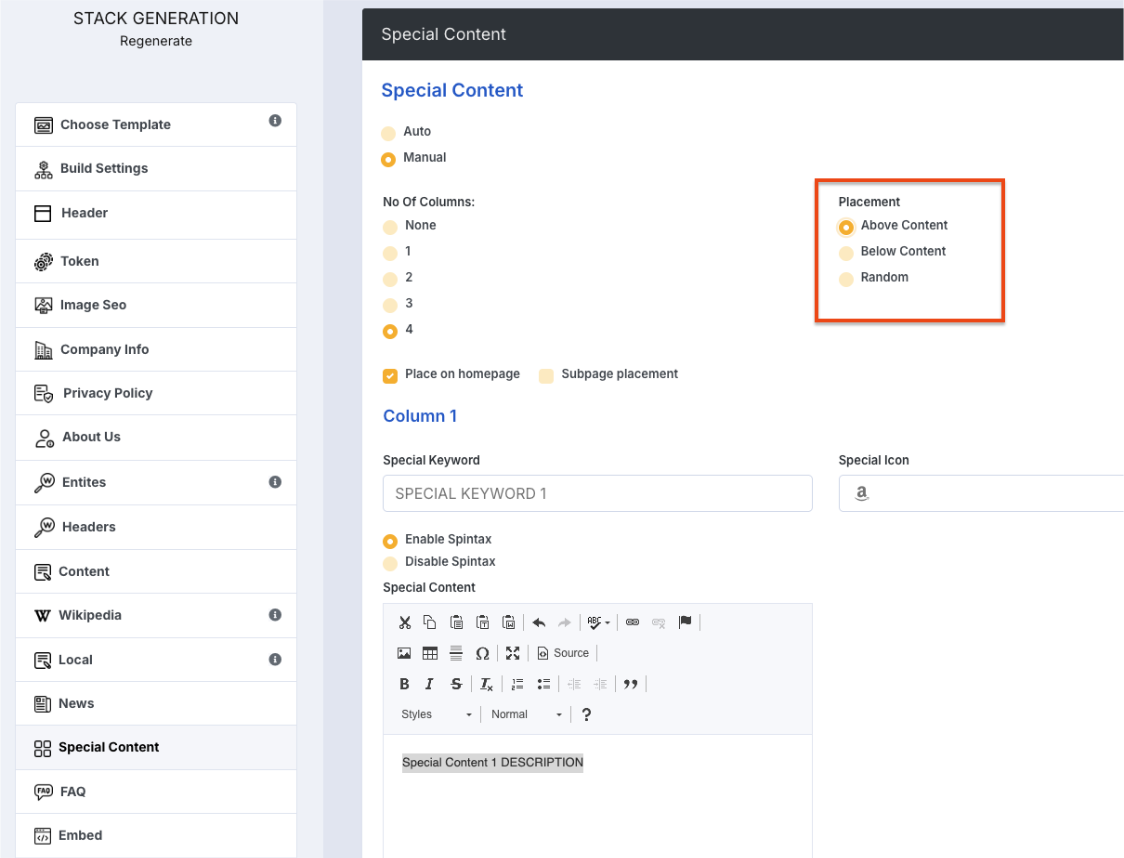Click the info icon beside Local

[x=275, y=659]
